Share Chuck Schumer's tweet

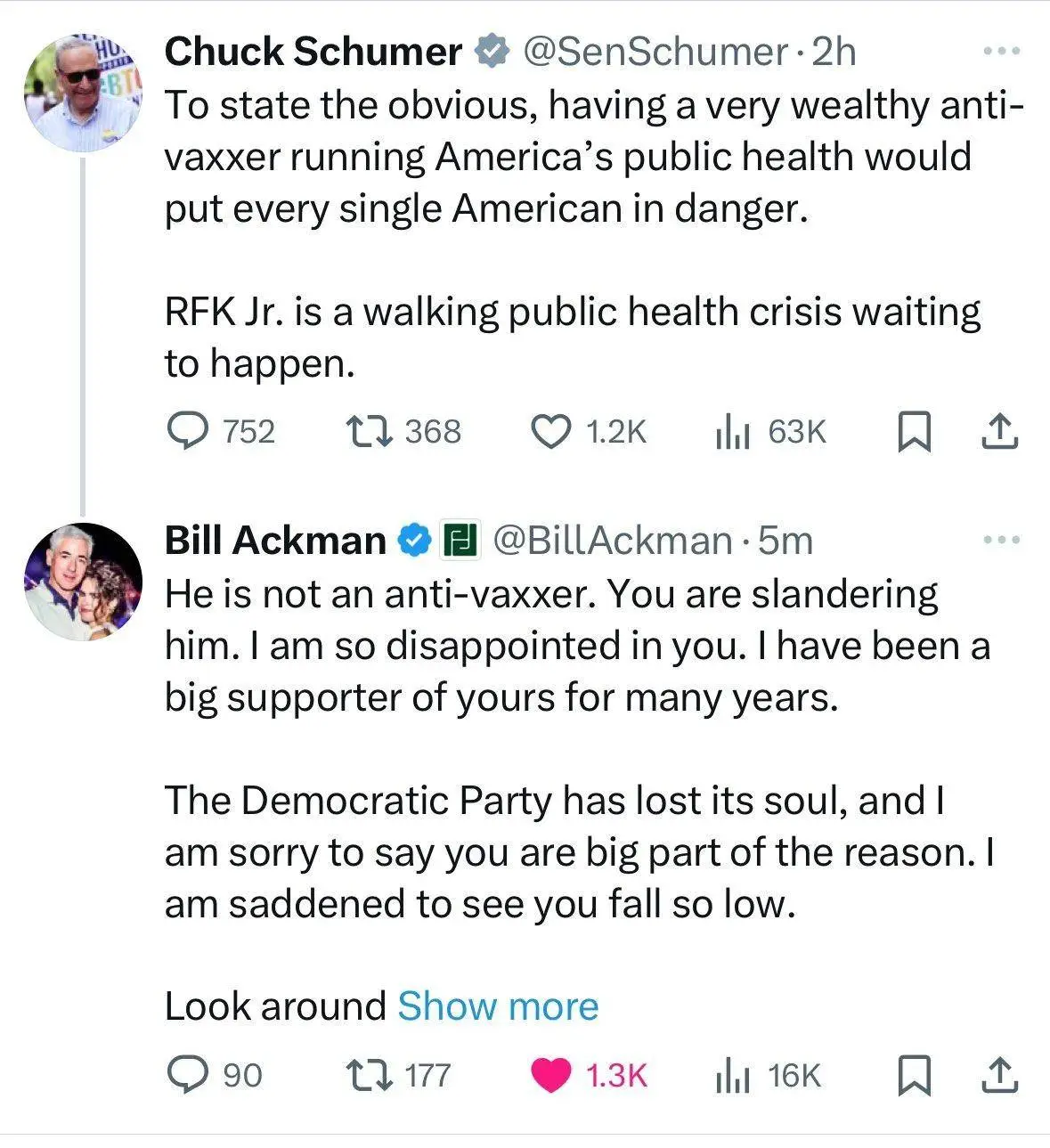(x=998, y=432)
